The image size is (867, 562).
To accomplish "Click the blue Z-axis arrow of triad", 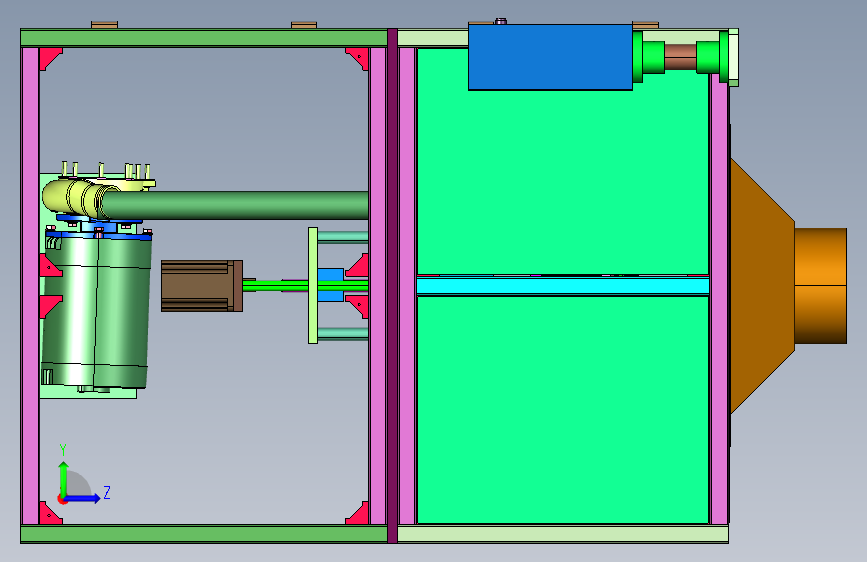I will 82,498.
